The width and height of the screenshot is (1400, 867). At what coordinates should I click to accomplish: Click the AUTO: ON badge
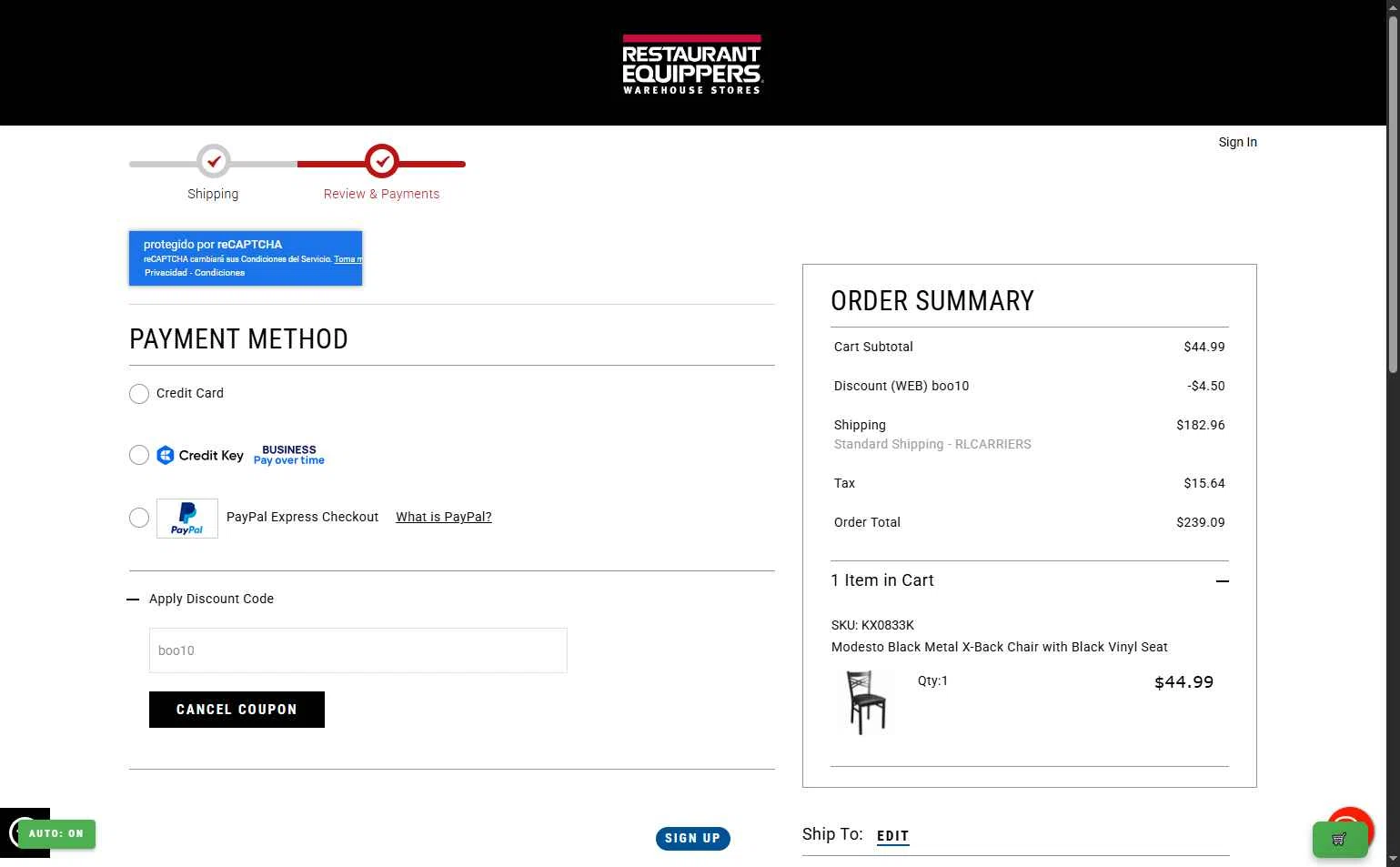coord(56,833)
